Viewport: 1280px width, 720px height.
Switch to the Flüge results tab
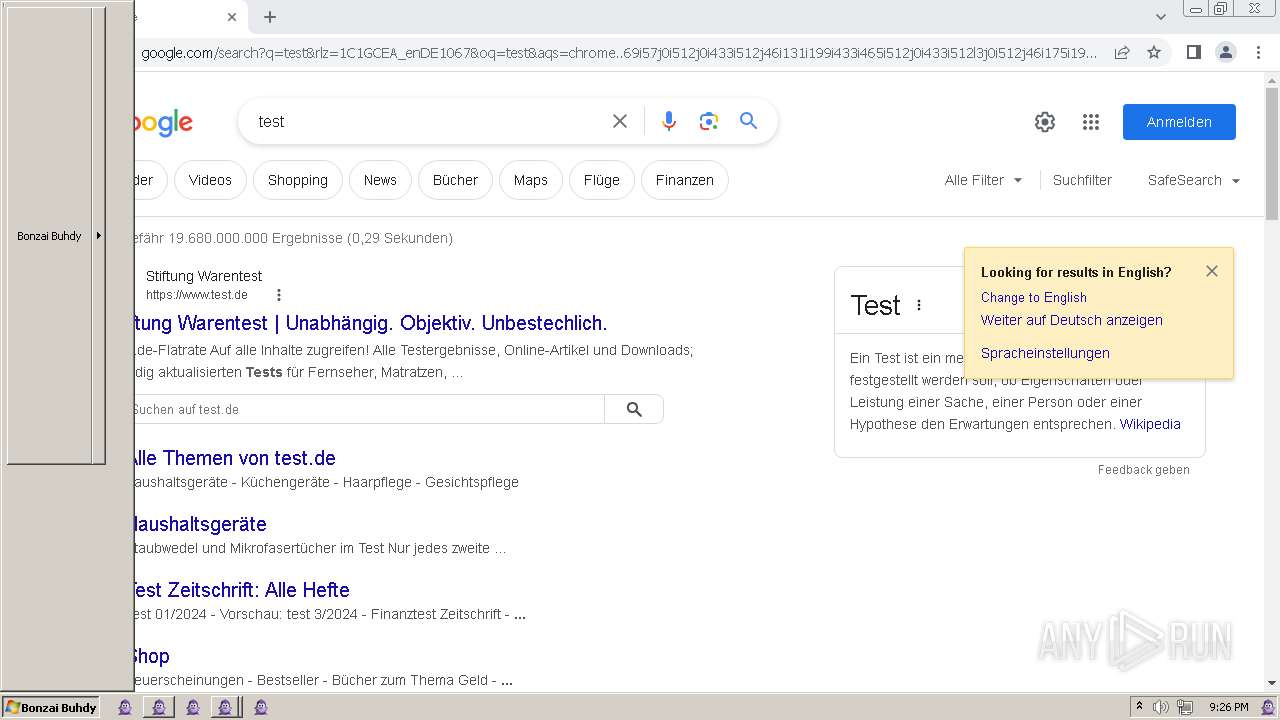pos(602,180)
